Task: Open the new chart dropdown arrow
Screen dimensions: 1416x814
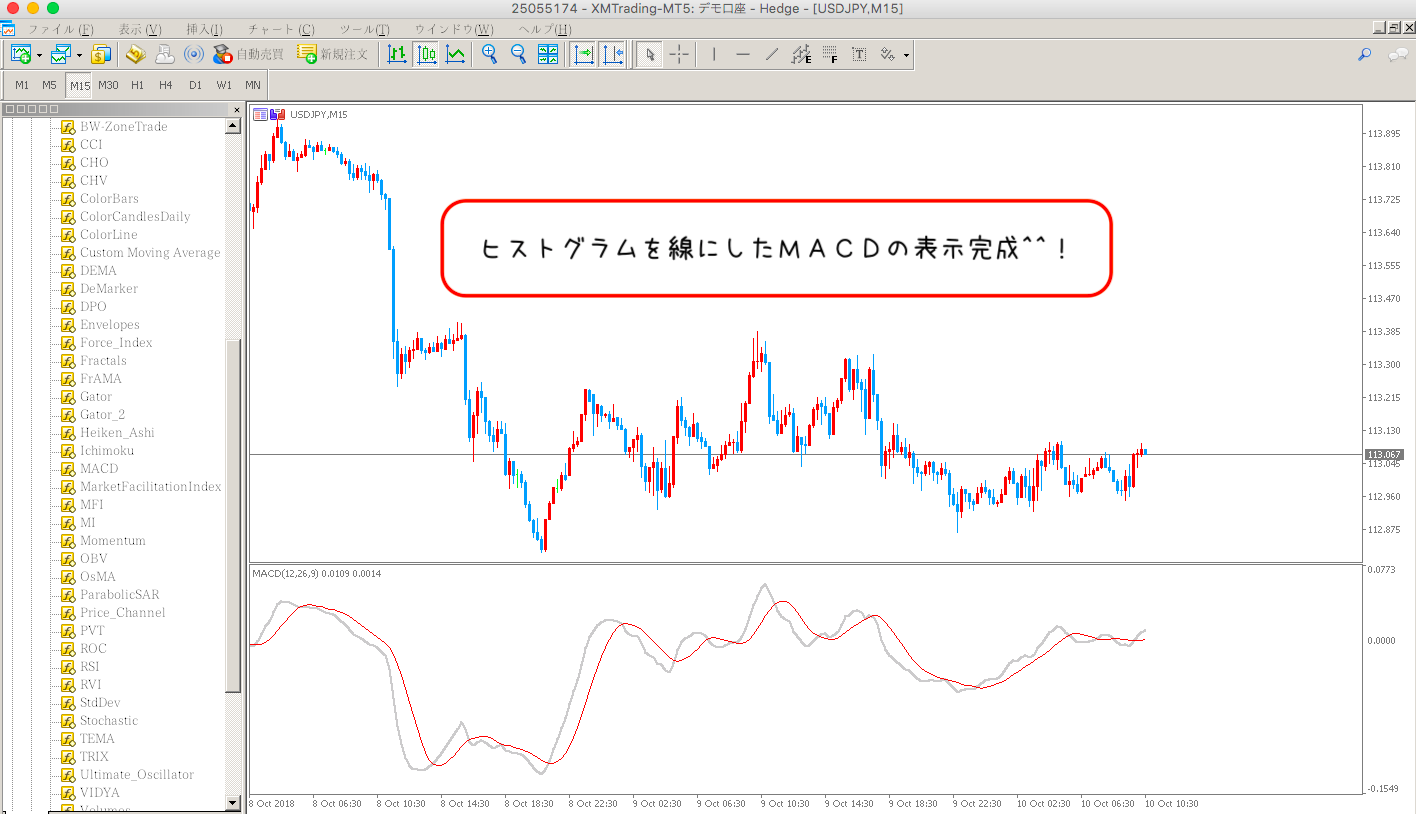Action: pyautogui.click(x=39, y=55)
